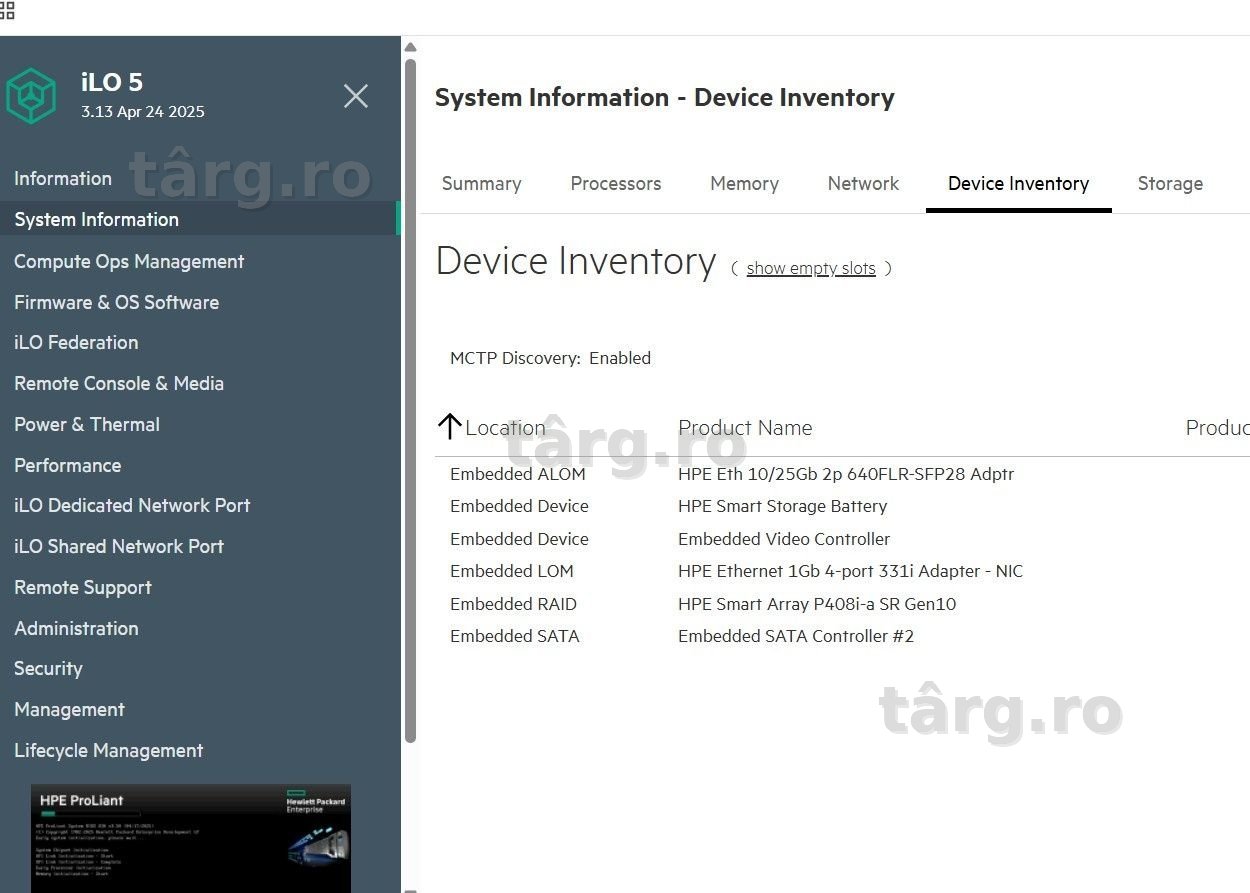The width and height of the screenshot is (1250, 893).
Task: Go to Firmware & OS Software
Action: tap(116, 302)
